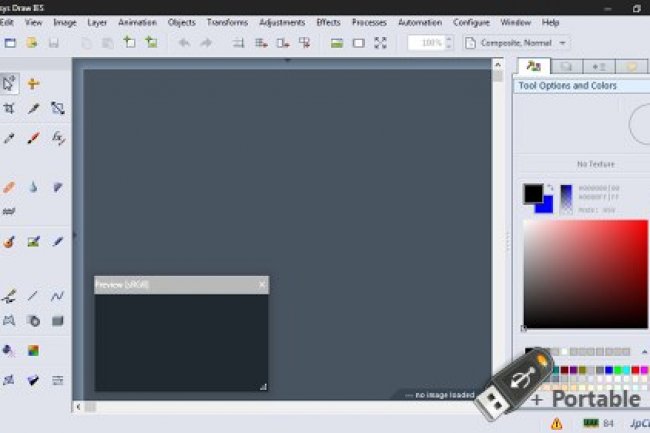
Task: Select the yellow move tool
Action: click(x=33, y=83)
